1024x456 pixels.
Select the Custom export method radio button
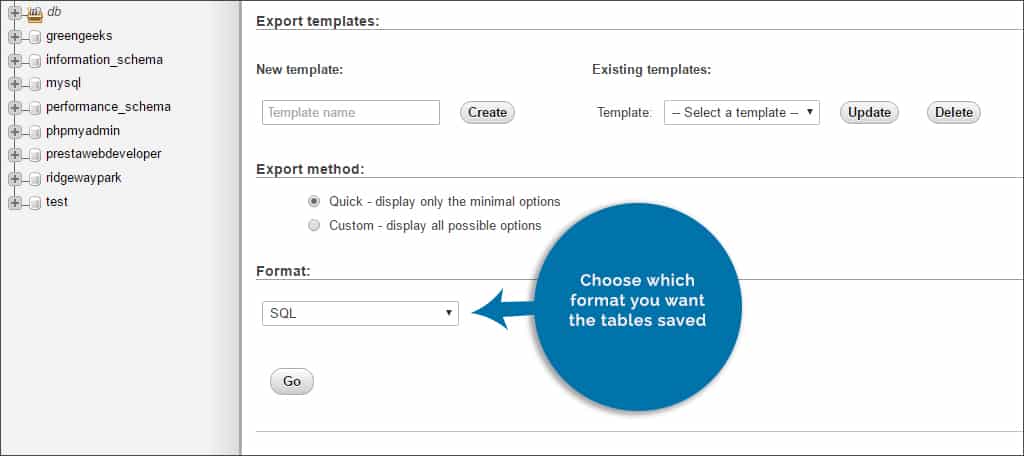click(314, 225)
